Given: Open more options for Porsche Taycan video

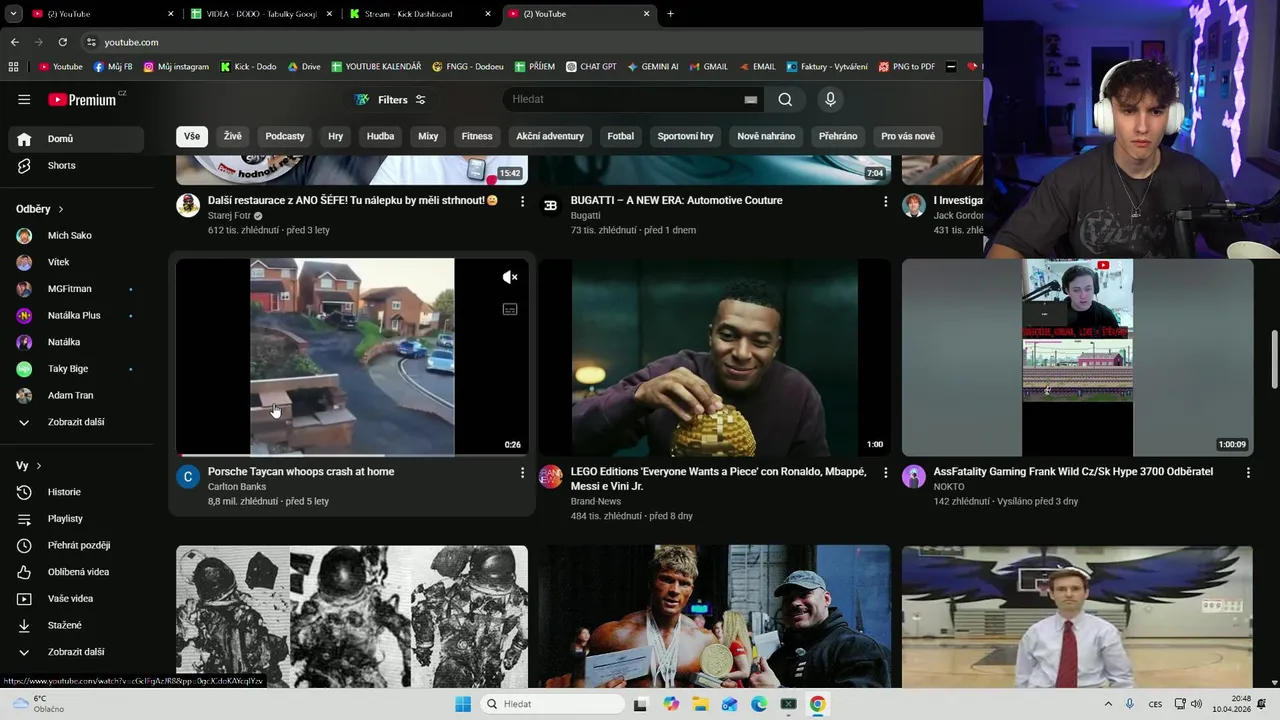Looking at the screenshot, I should [522, 472].
